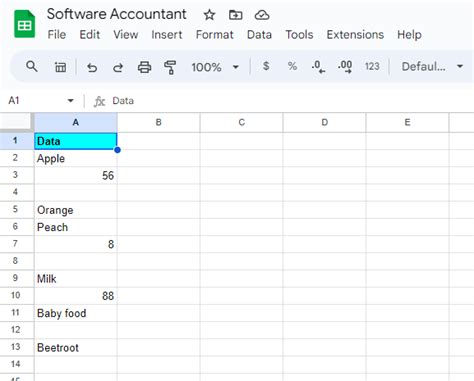The height and width of the screenshot is (381, 474).
Task: Select cell containing Baby food
Action: click(76, 313)
